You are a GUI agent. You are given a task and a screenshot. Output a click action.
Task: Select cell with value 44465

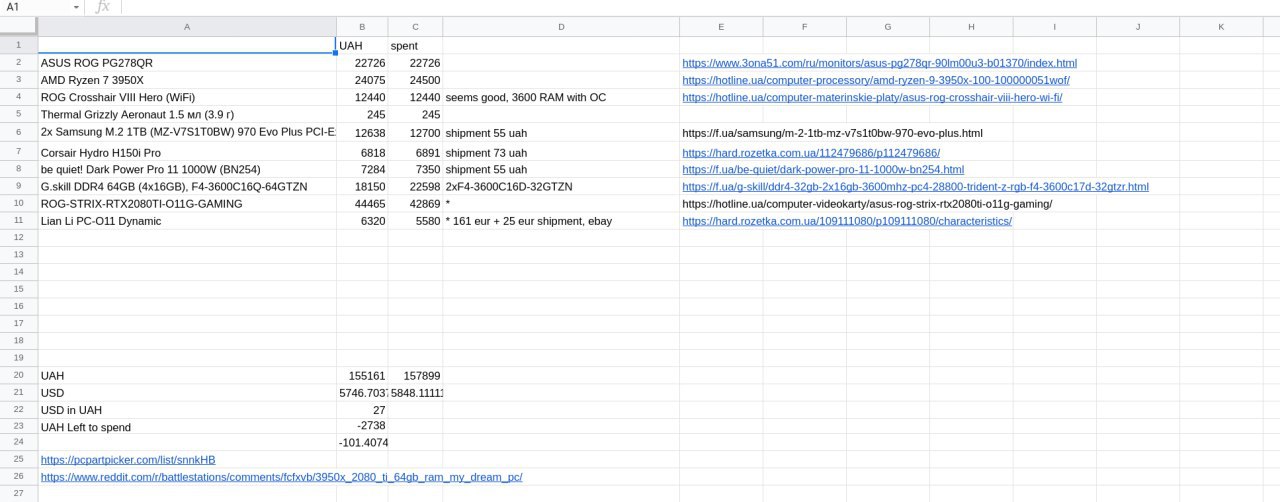coord(362,204)
